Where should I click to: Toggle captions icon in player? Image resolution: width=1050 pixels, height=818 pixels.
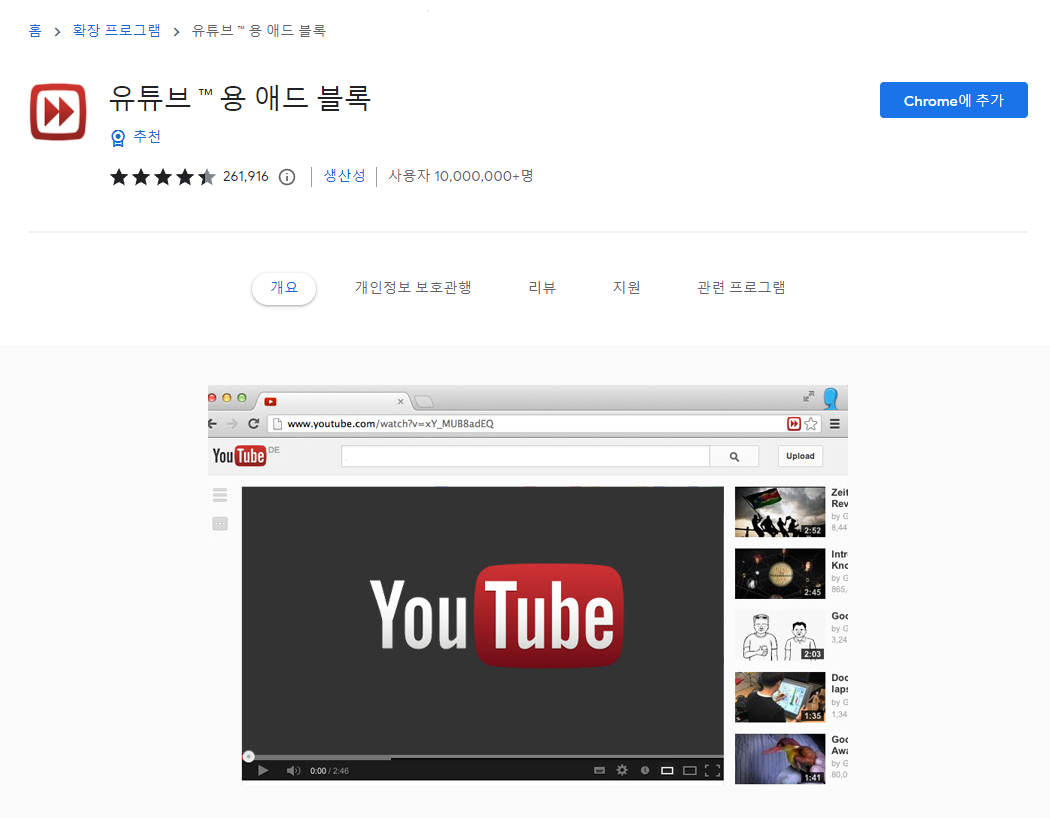(599, 770)
